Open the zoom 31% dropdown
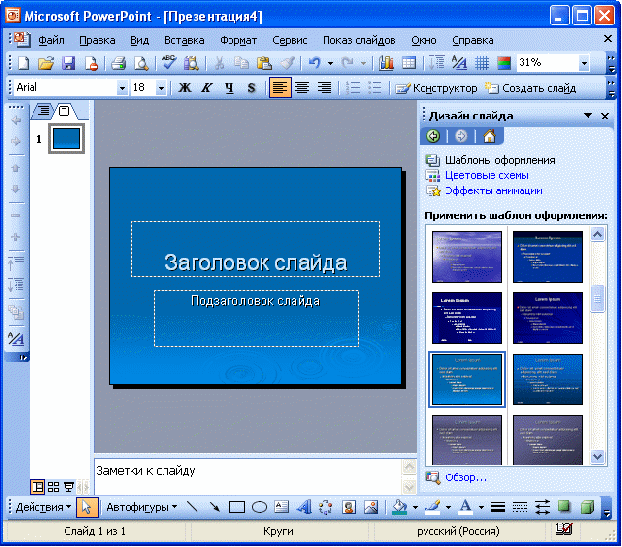 584,63
